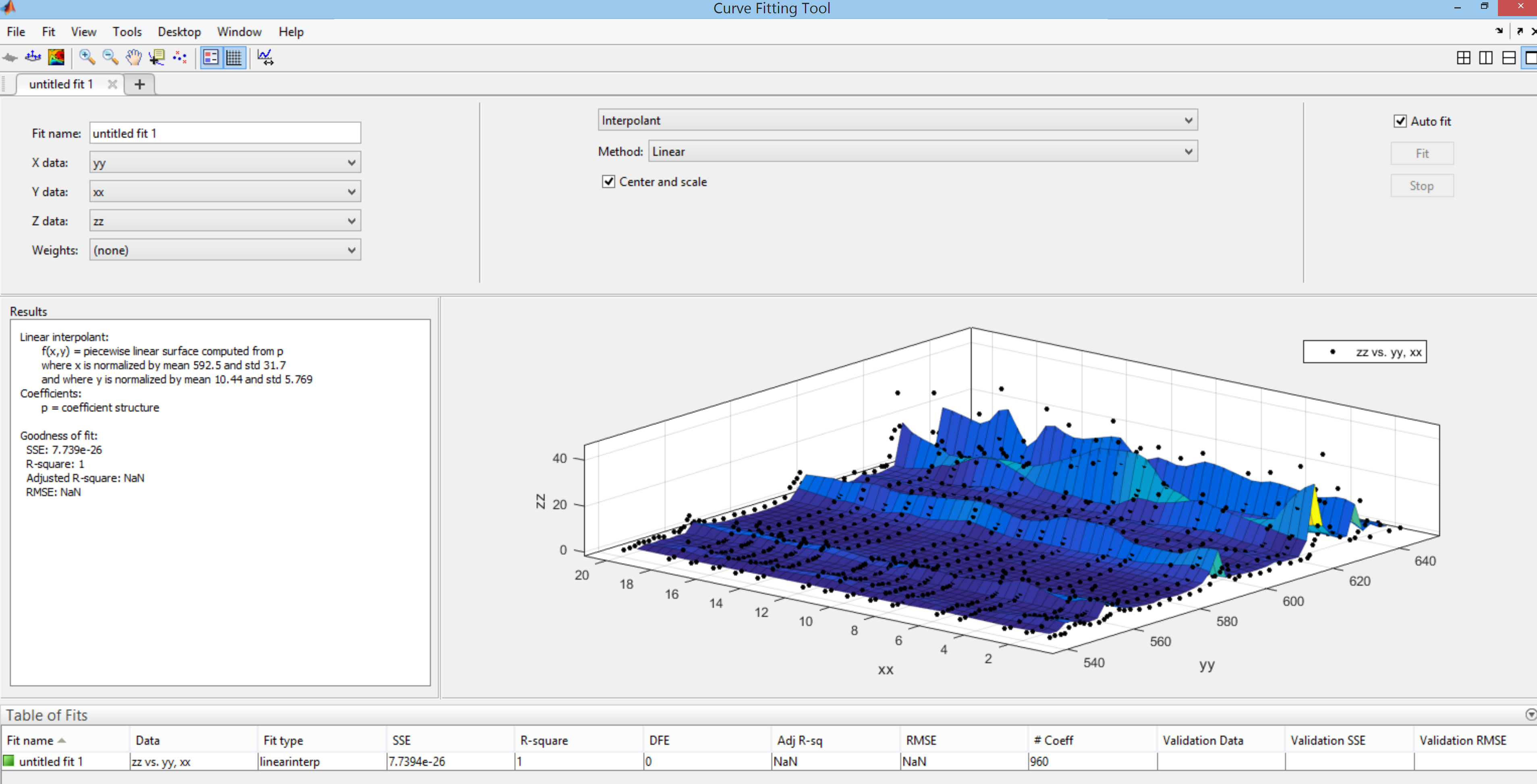1537x784 pixels.
Task: Click the Adjust Axes Limits icon
Action: (266, 57)
